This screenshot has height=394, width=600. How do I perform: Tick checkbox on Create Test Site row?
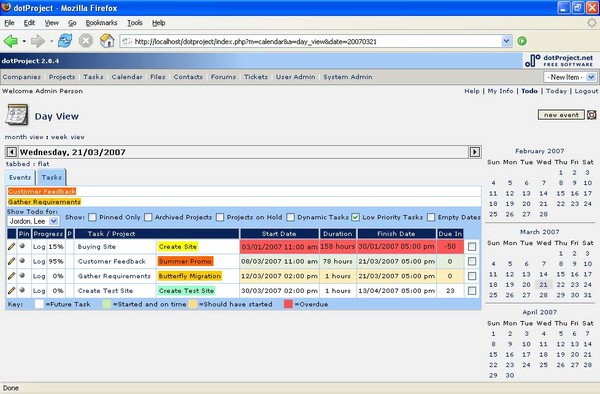pyautogui.click(x=472, y=291)
